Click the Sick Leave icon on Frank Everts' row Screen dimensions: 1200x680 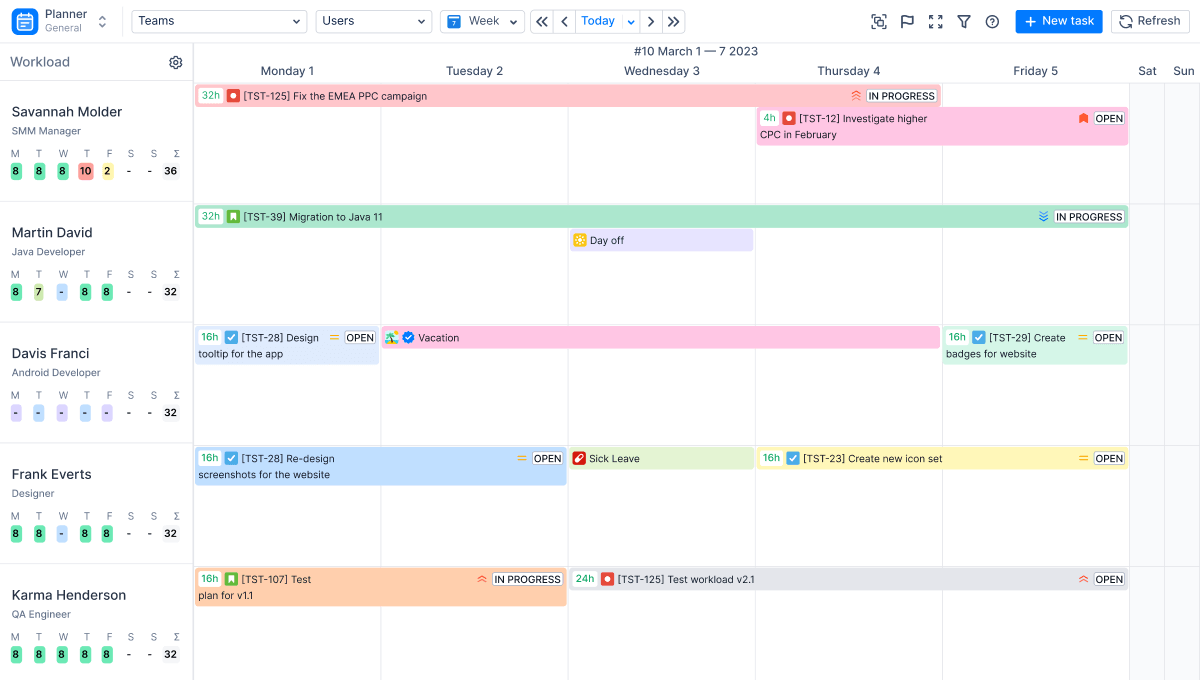(x=579, y=458)
